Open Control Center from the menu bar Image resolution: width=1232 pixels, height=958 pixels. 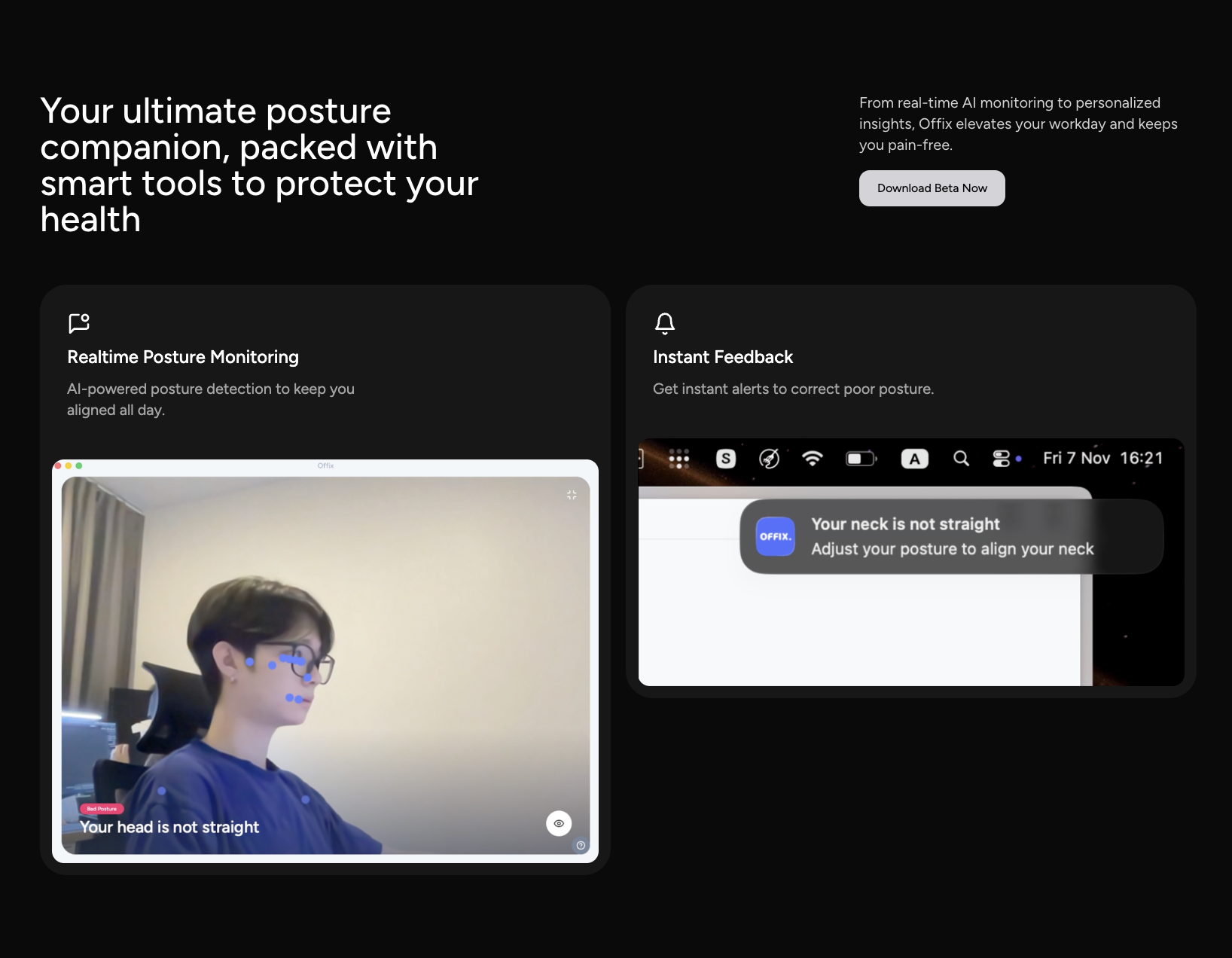click(x=1002, y=458)
